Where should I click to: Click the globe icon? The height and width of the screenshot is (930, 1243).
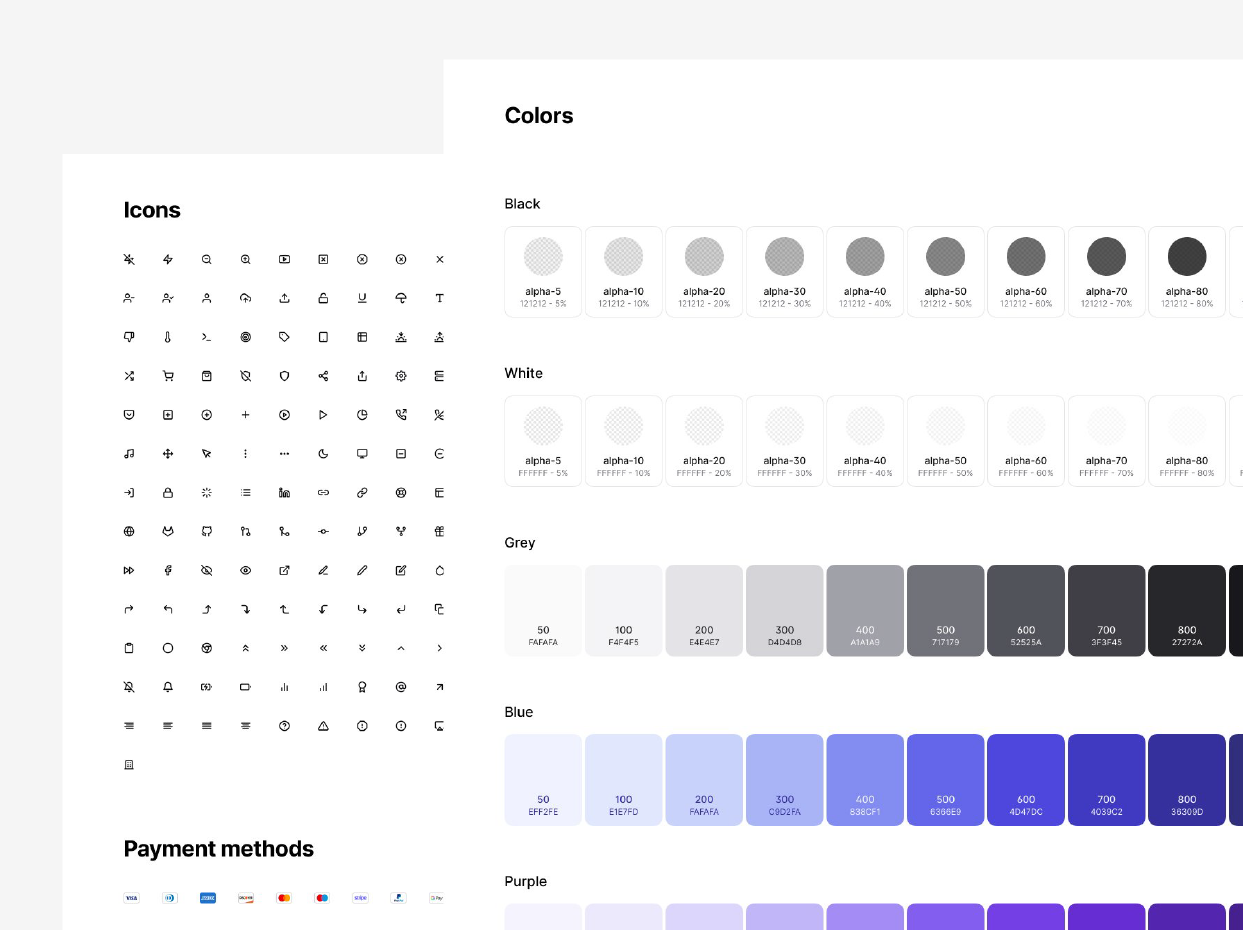pyautogui.click(x=129, y=531)
